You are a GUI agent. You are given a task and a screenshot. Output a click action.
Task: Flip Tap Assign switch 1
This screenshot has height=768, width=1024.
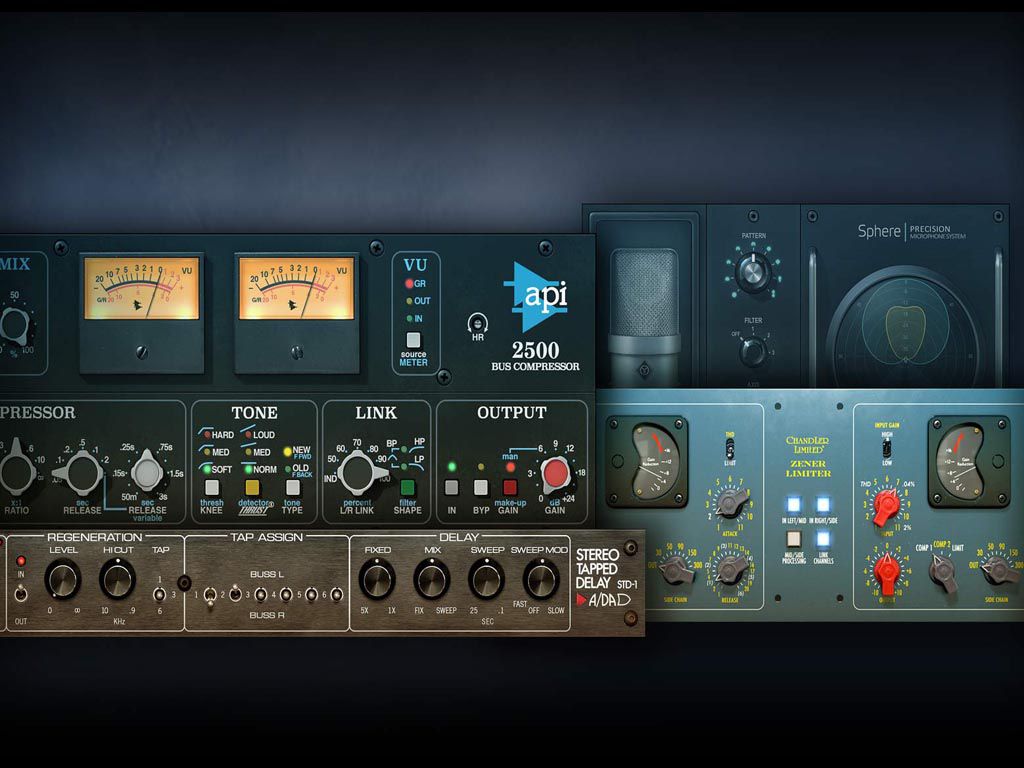210,596
